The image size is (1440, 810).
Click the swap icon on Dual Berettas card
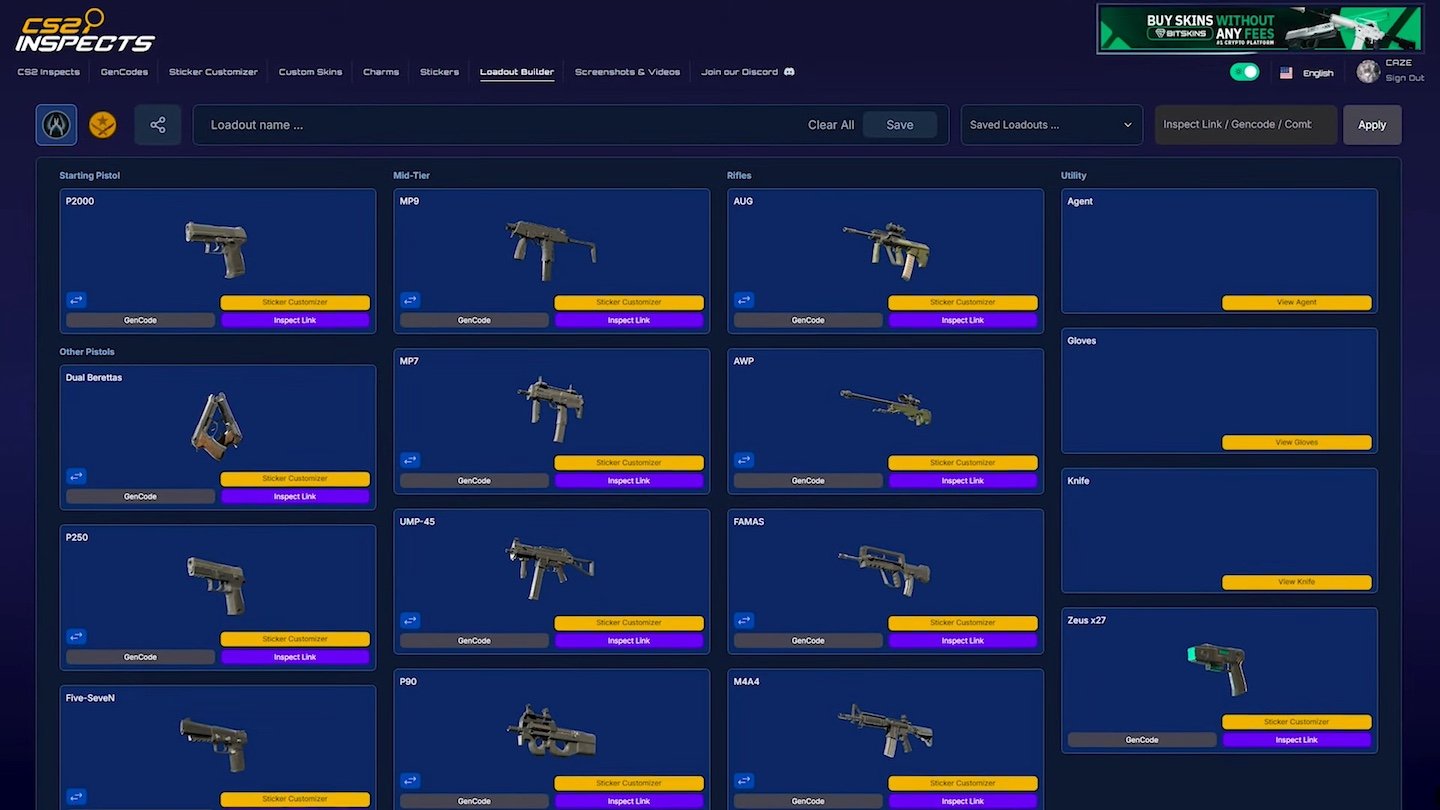point(77,476)
